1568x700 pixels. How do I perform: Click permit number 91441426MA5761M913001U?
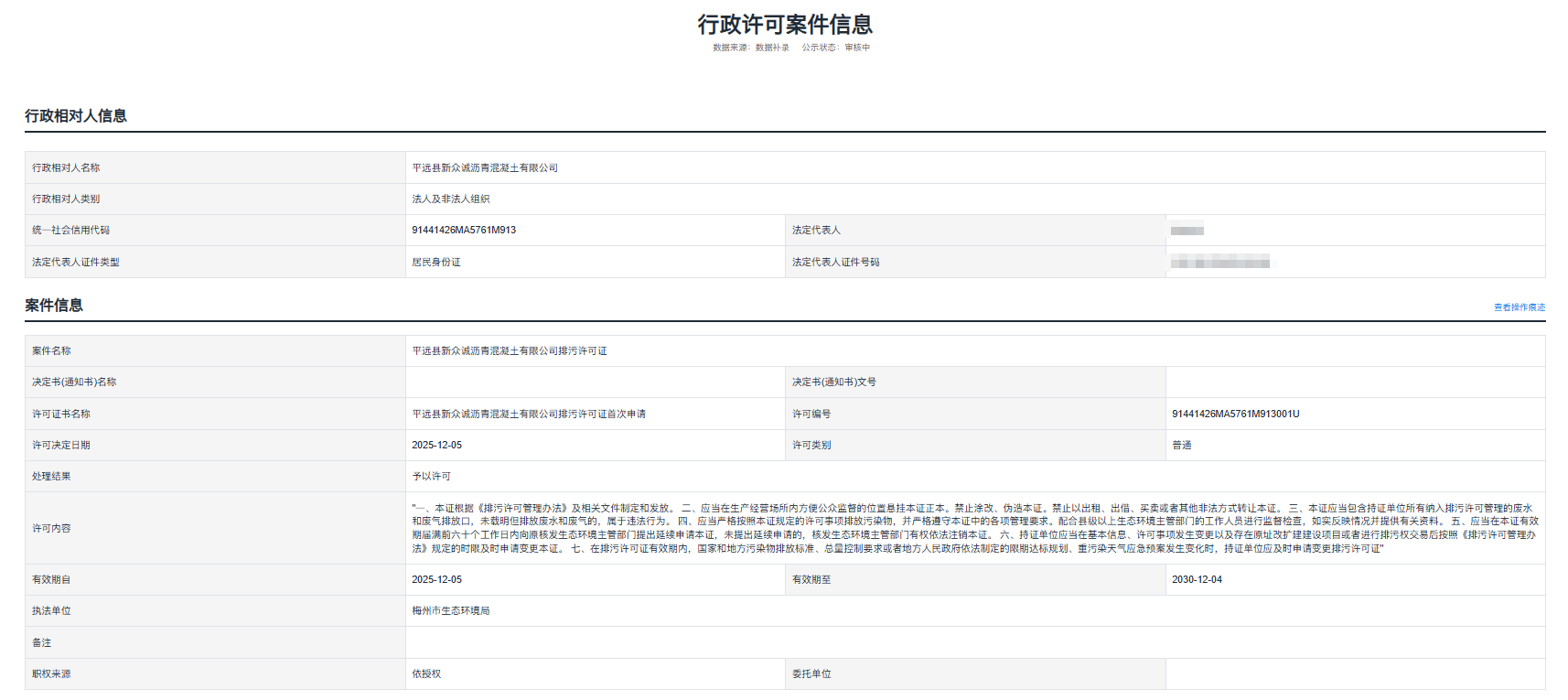[1235, 415]
